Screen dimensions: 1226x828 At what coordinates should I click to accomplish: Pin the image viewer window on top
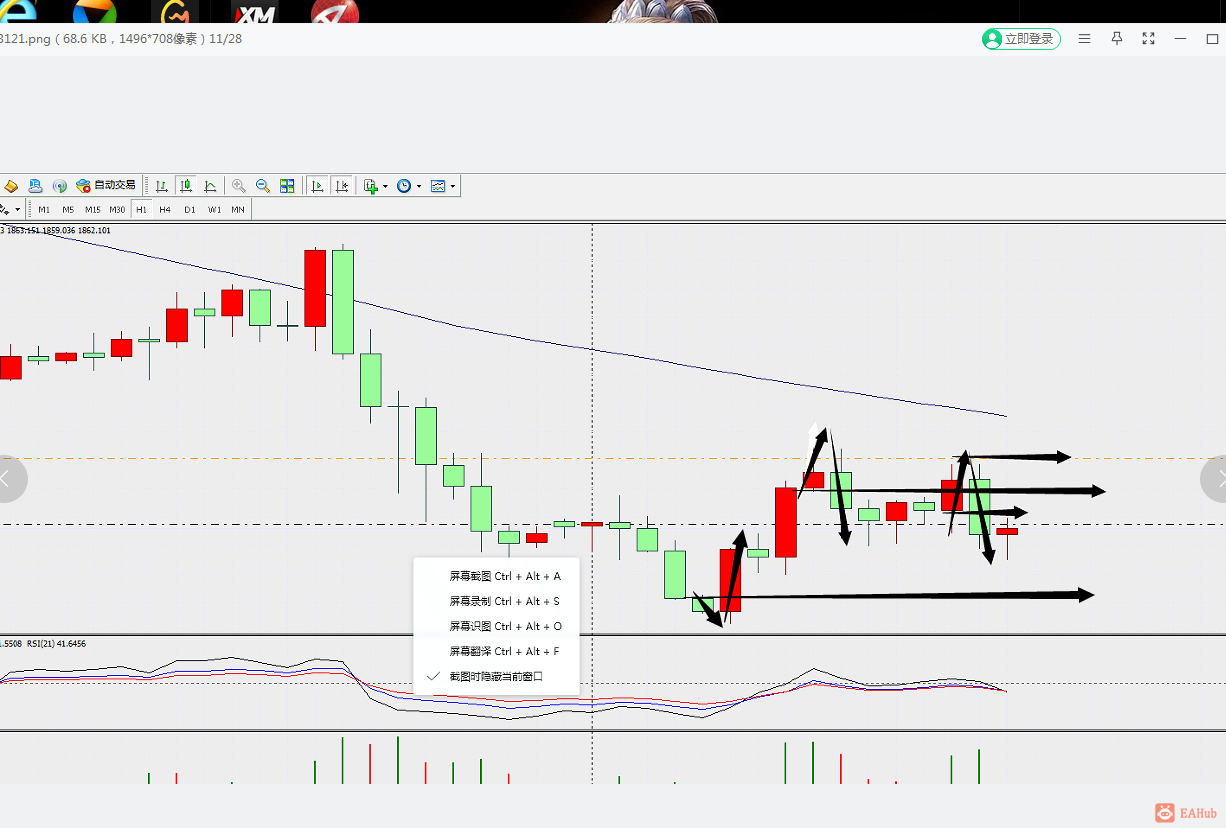click(1117, 39)
